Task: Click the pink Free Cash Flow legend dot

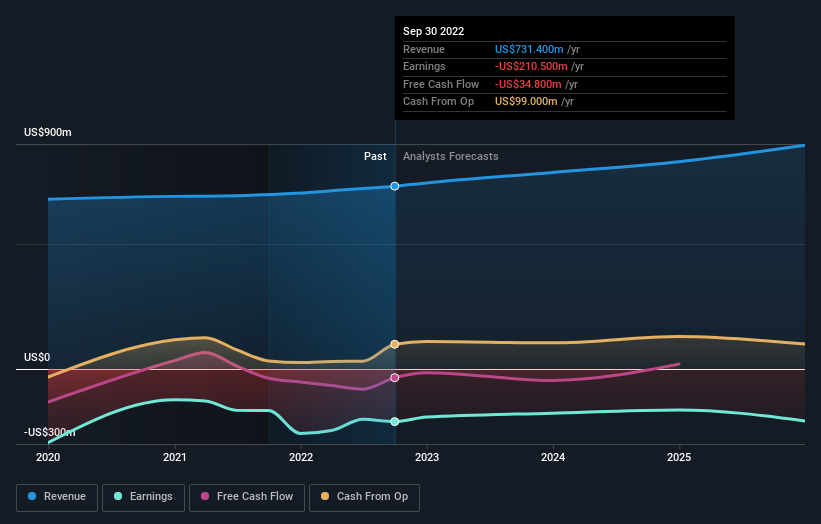Action: point(205,496)
